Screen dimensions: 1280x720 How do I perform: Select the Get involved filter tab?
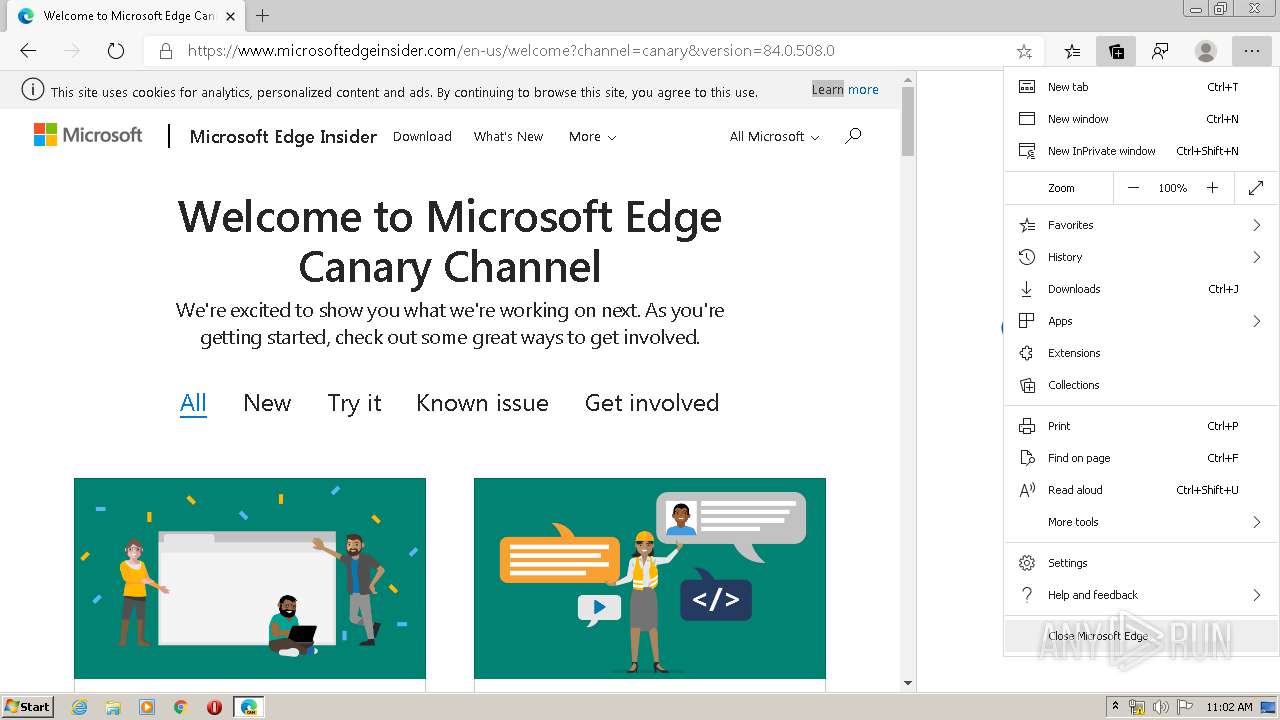coord(652,403)
